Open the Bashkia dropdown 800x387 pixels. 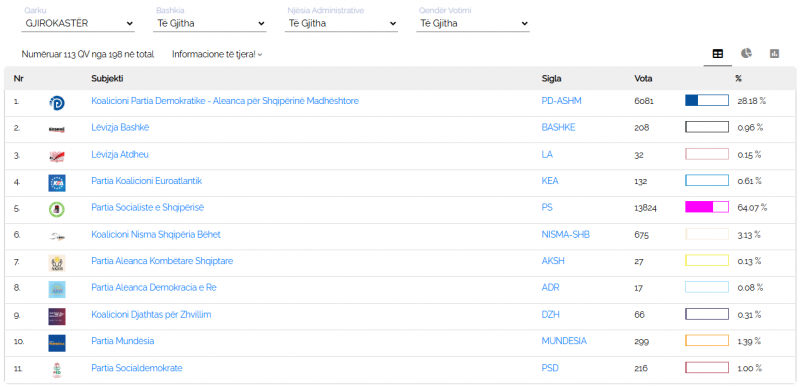click(x=210, y=23)
